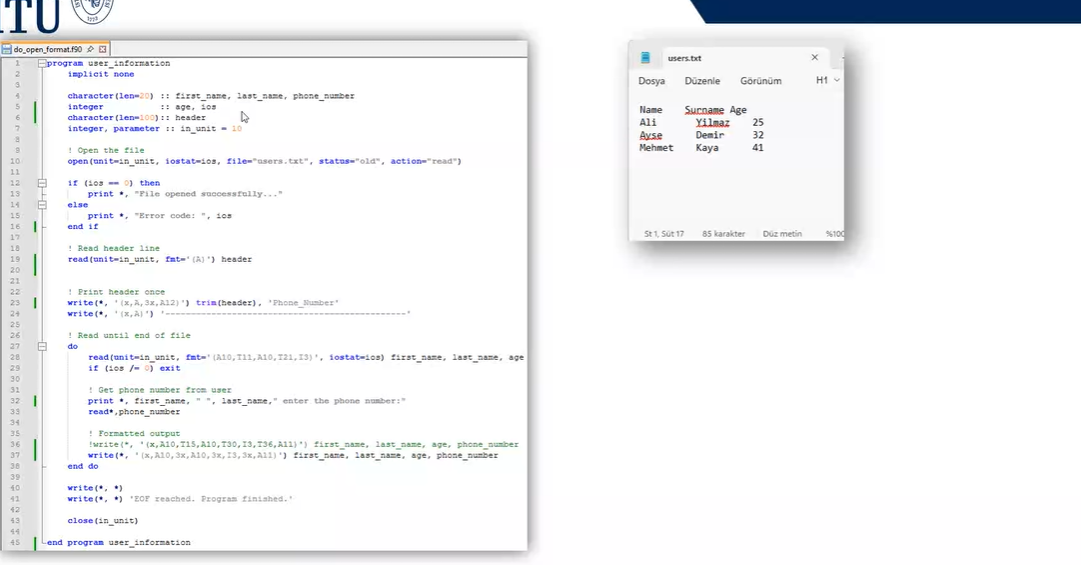This screenshot has width=1081, height=565.
Task: Click line number 20 in editor gutter
Action: click(x=15, y=270)
